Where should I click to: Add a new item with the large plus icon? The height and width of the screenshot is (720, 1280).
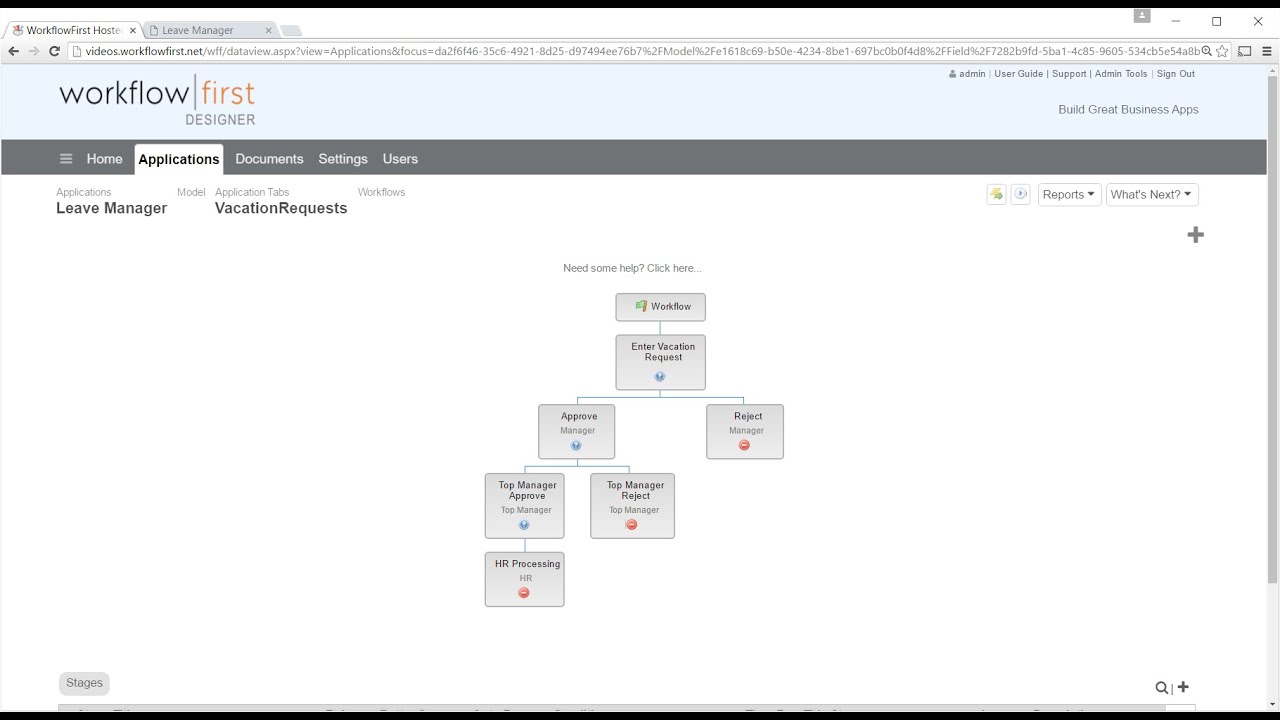coord(1195,235)
